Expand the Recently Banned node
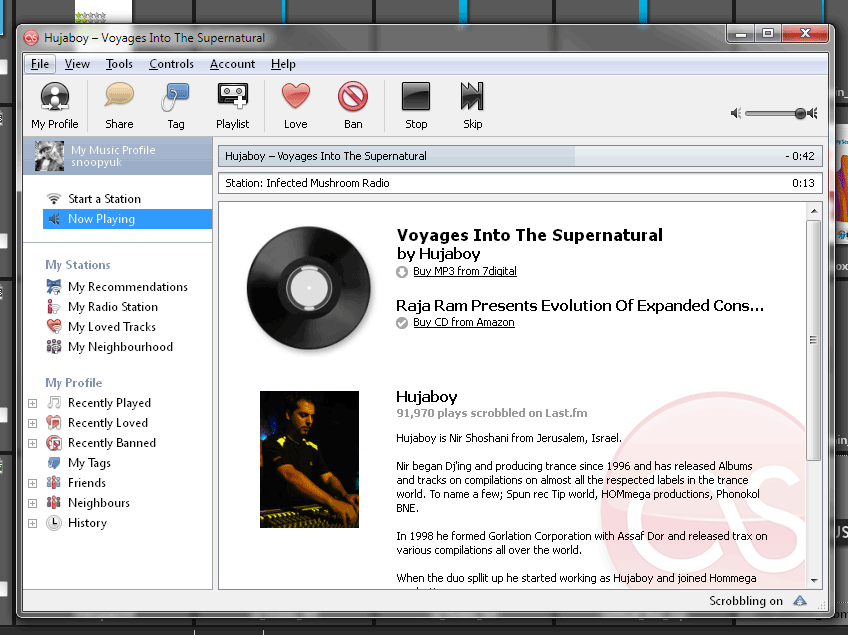 click(x=32, y=444)
